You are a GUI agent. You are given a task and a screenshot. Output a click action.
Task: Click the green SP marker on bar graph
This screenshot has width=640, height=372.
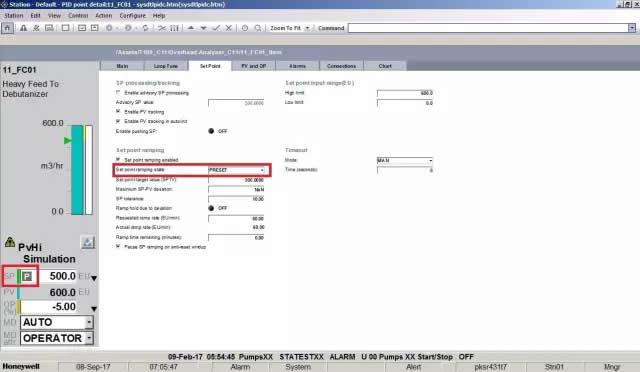(x=68, y=140)
